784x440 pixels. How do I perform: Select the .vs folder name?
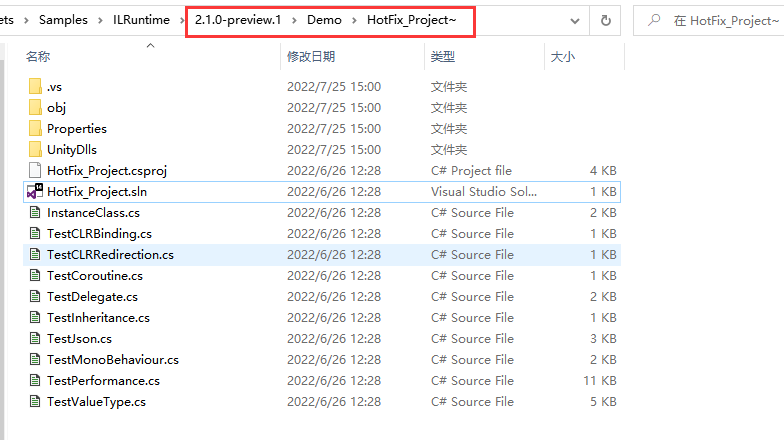click(x=54, y=87)
